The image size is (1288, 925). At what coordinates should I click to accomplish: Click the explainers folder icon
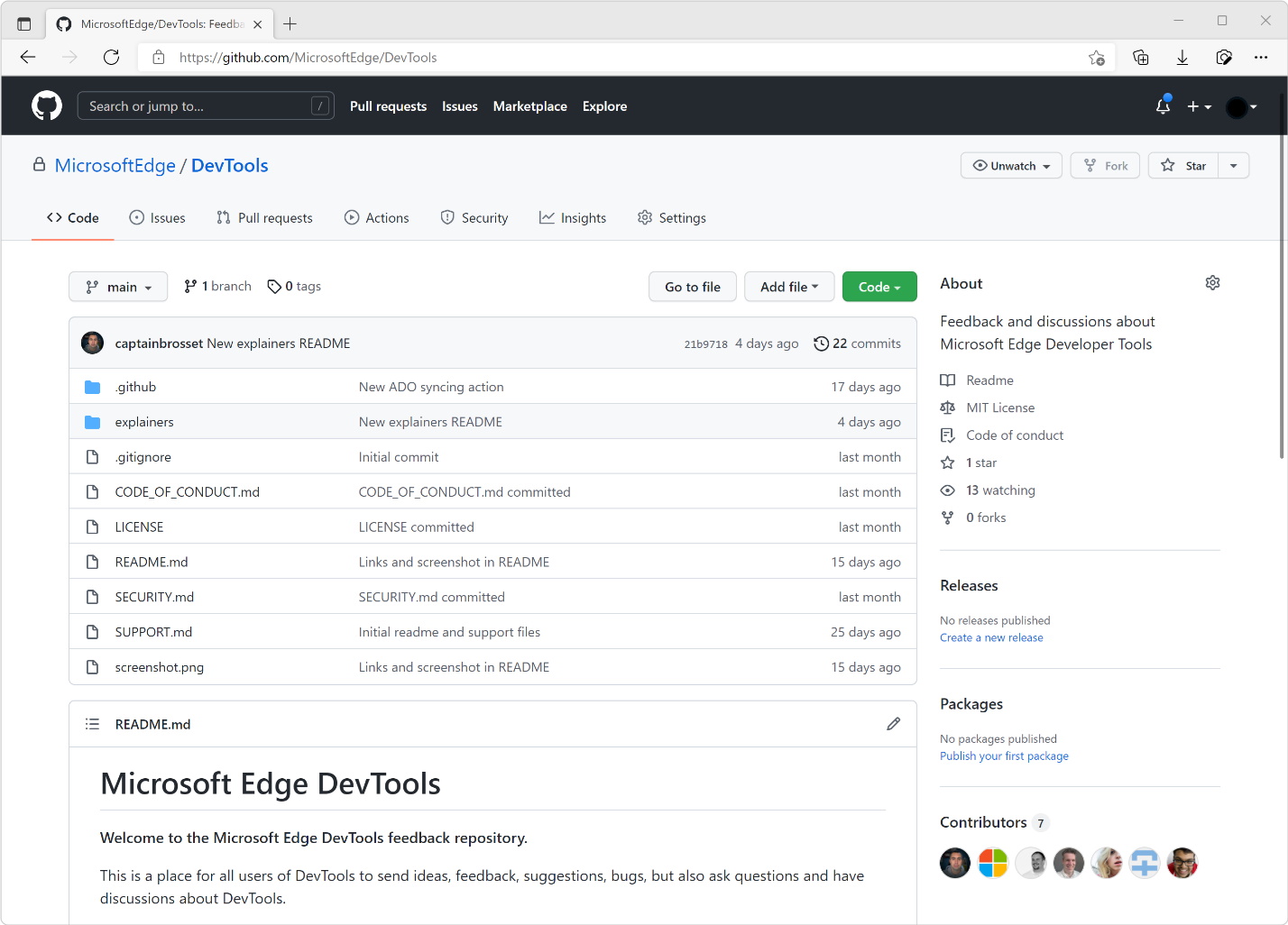(92, 421)
